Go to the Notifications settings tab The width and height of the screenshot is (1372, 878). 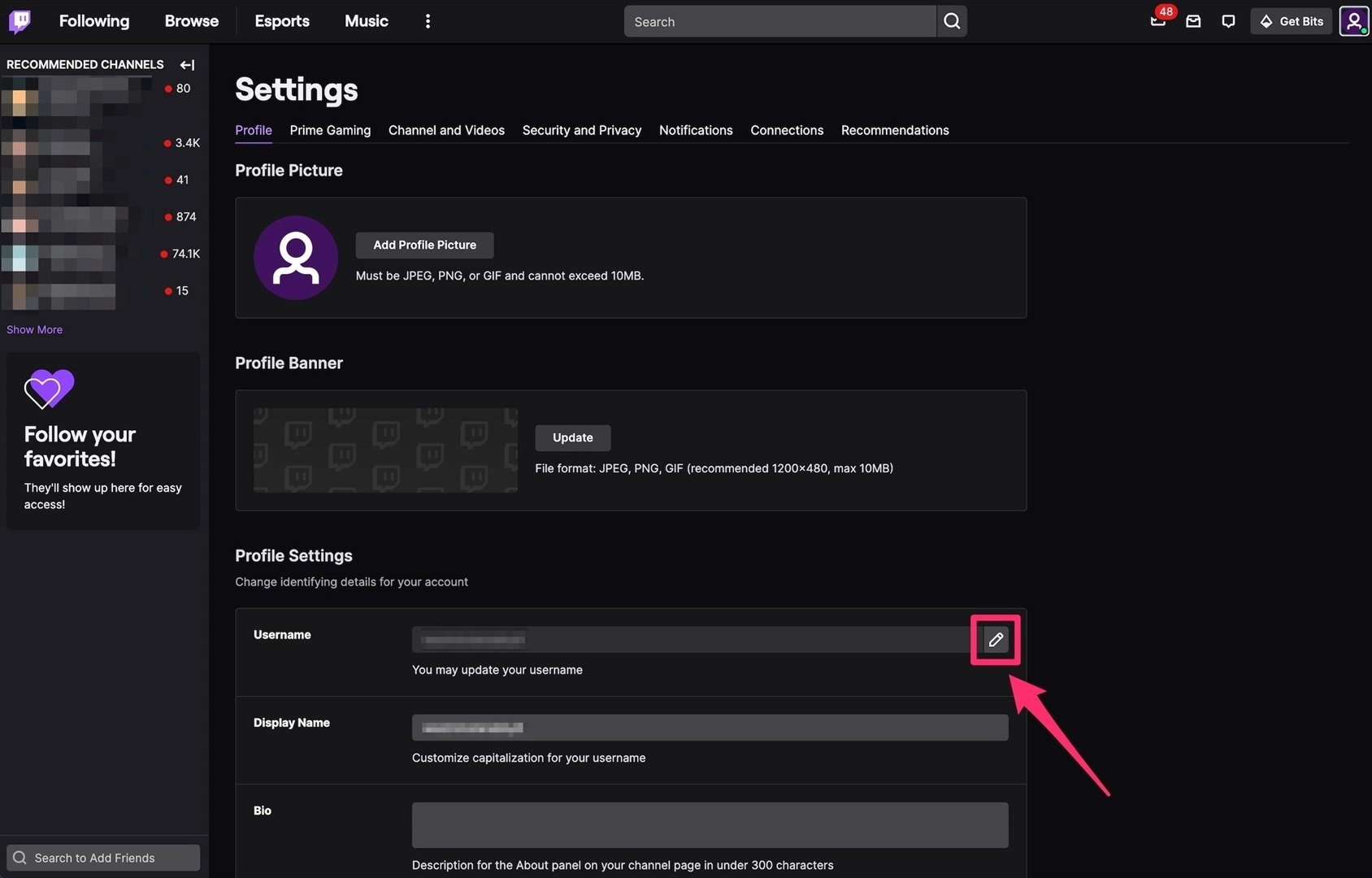point(695,130)
